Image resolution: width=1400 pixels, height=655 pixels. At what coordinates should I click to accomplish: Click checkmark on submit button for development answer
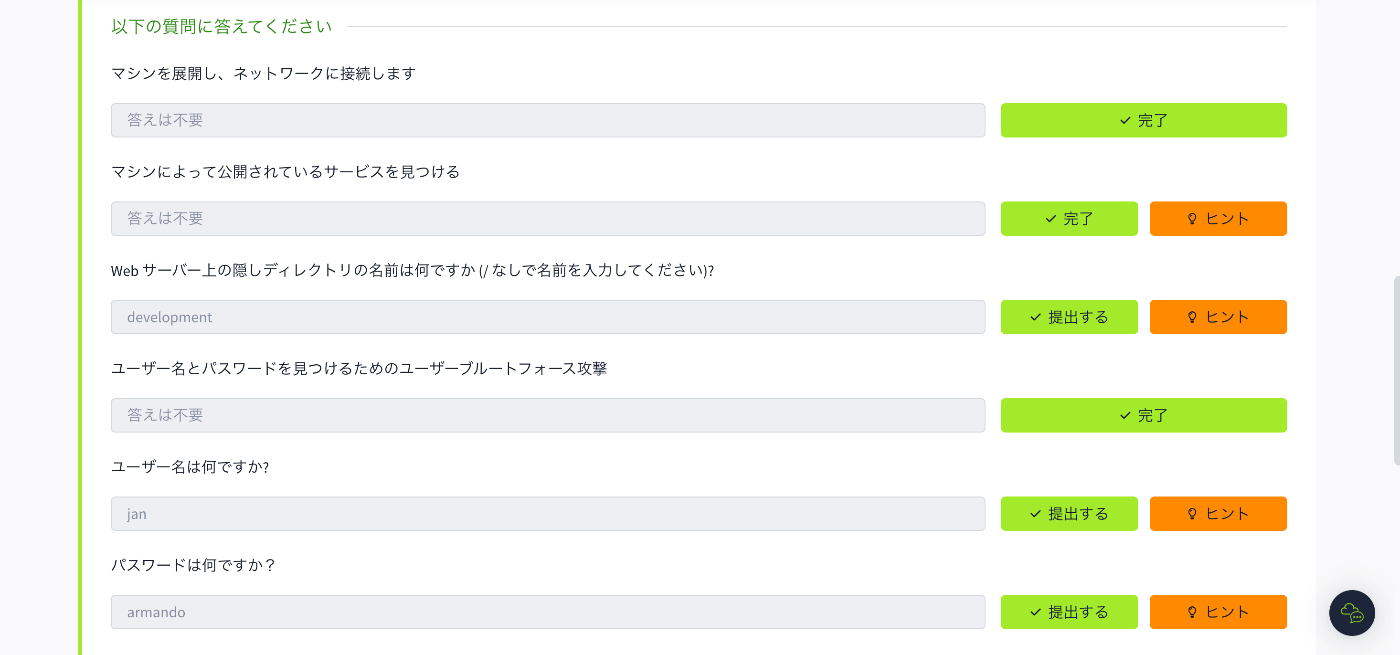point(1036,317)
